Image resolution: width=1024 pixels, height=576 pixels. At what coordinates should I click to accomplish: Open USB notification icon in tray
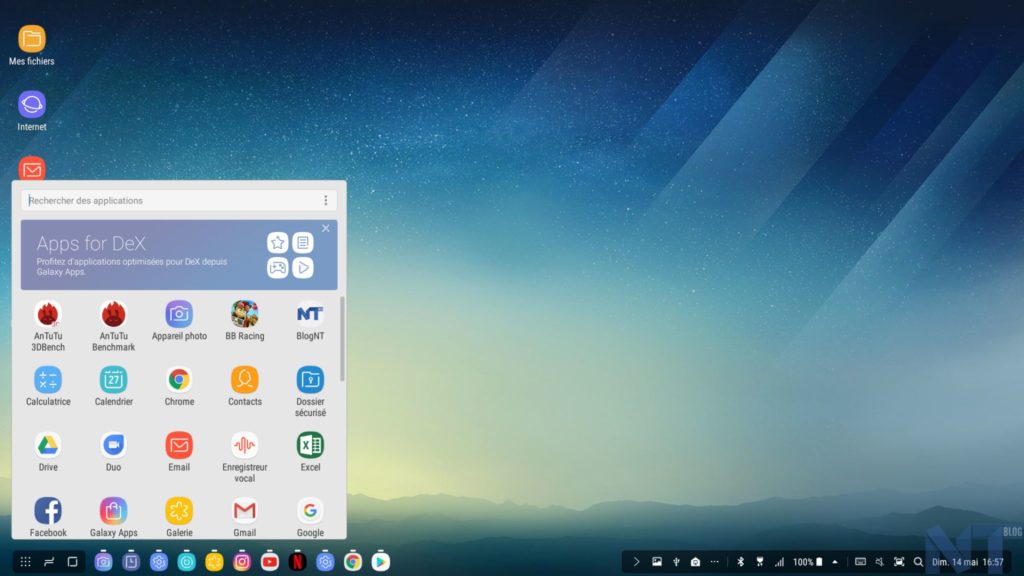(x=676, y=562)
